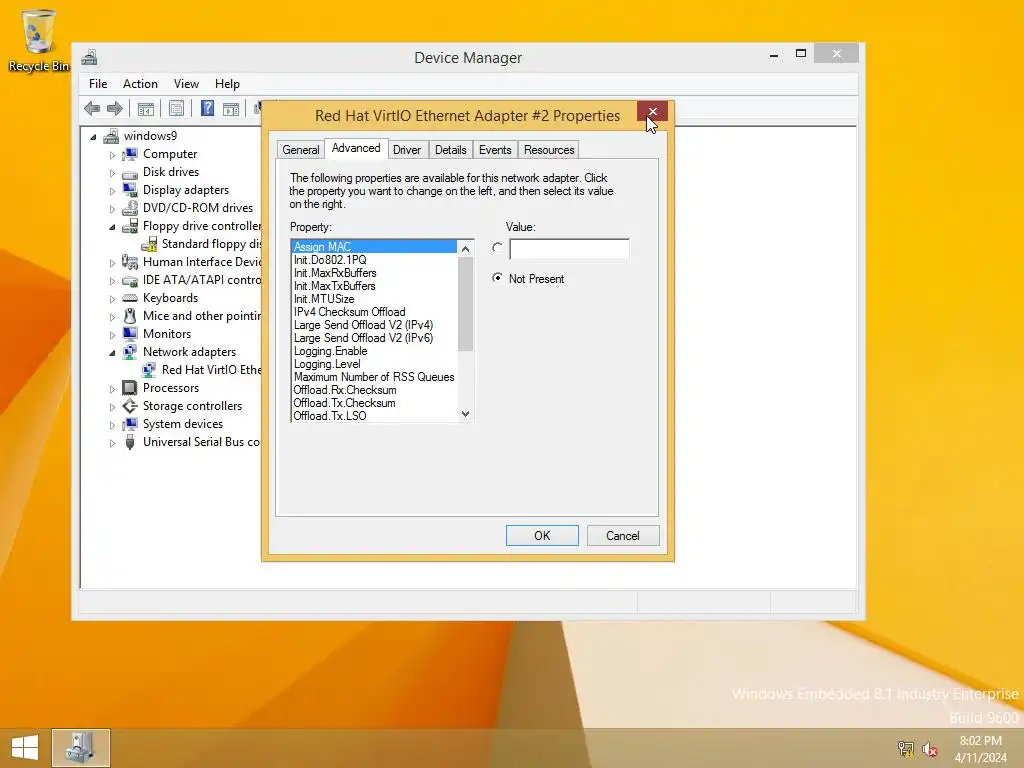Switch to the General tab
The image size is (1024, 768).
[x=300, y=150]
